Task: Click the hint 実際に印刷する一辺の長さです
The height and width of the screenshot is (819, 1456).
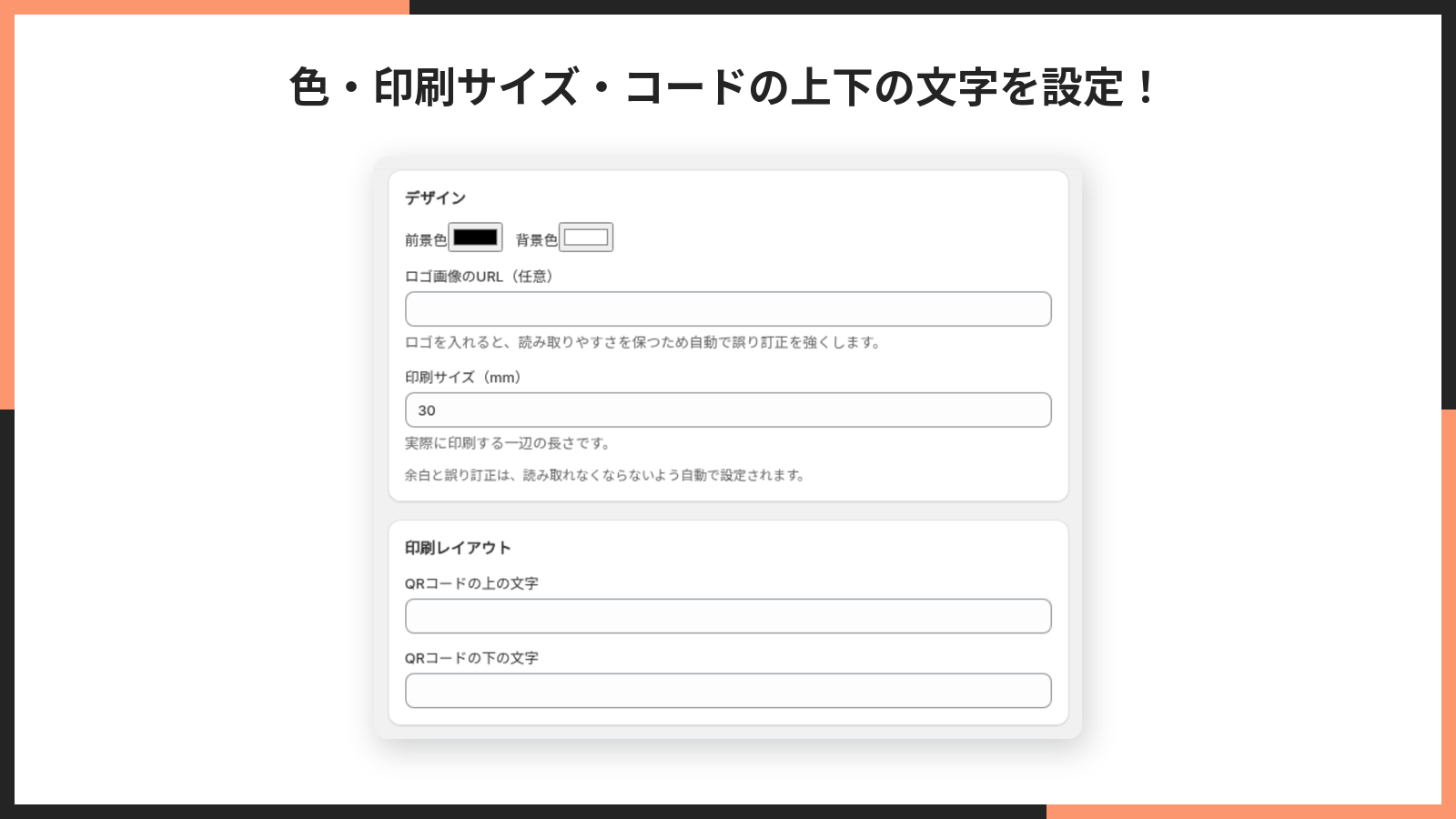Action: [x=509, y=444]
